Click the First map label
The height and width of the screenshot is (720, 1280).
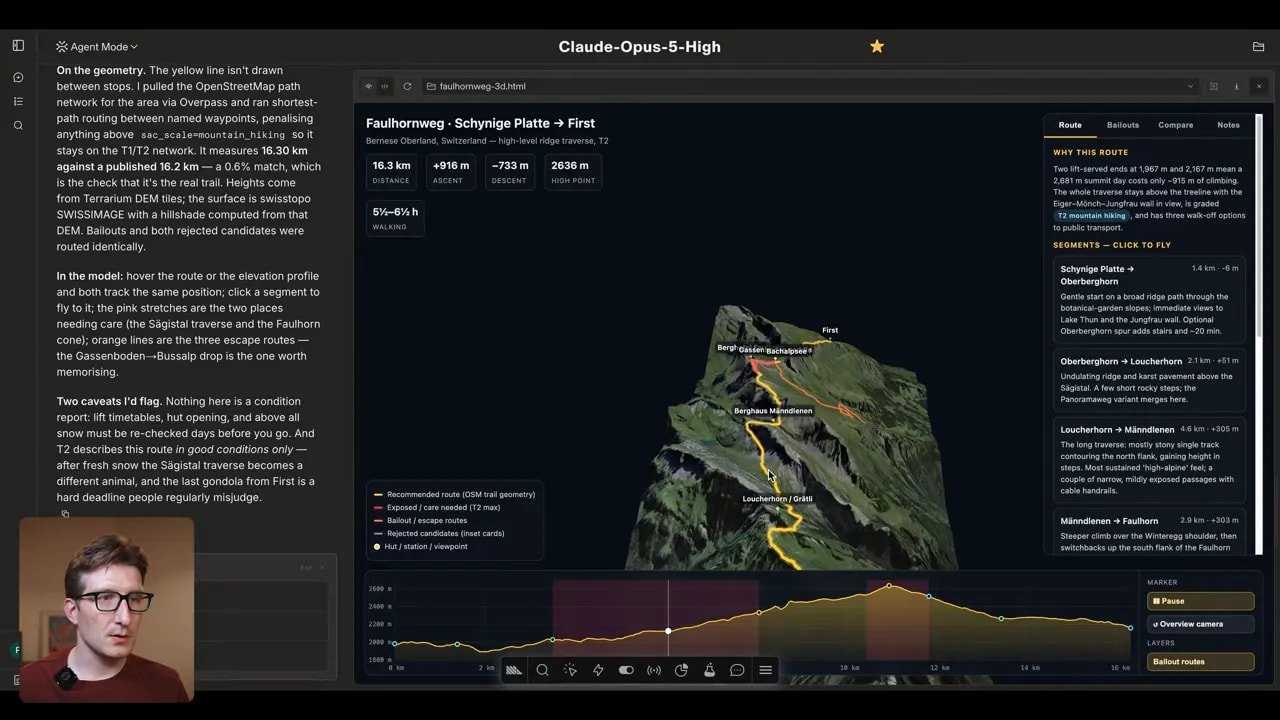point(830,330)
